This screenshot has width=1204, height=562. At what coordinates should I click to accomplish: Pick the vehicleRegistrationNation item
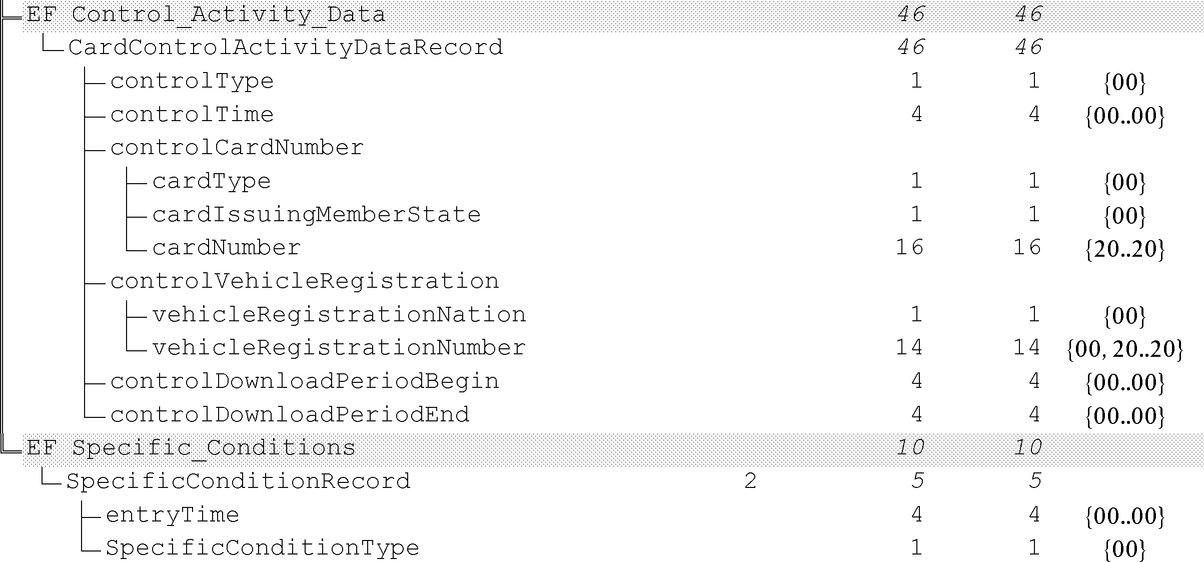point(339,314)
